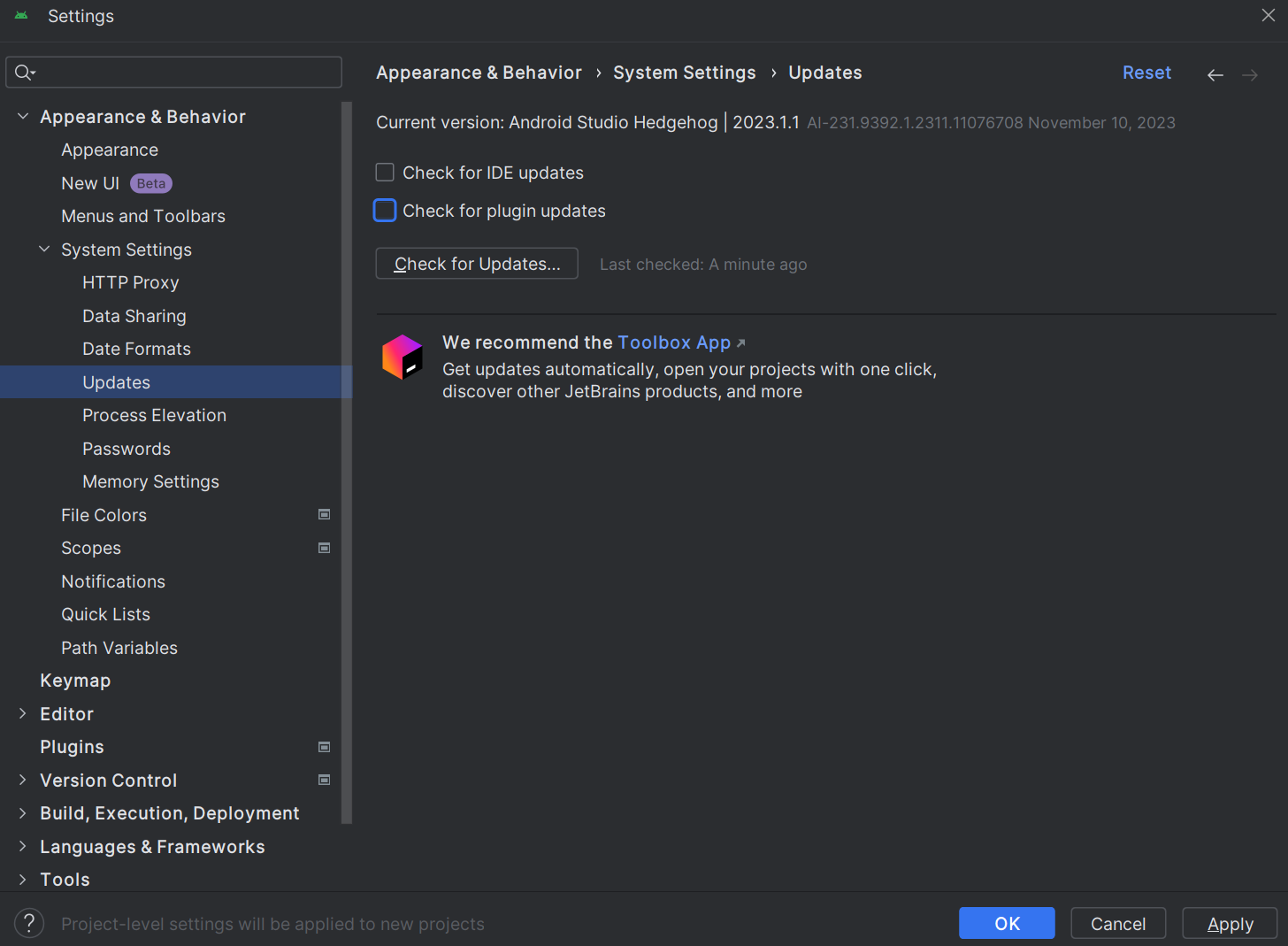Click the settings tree vertical scrollbar
1288x946 pixels.
click(347, 463)
